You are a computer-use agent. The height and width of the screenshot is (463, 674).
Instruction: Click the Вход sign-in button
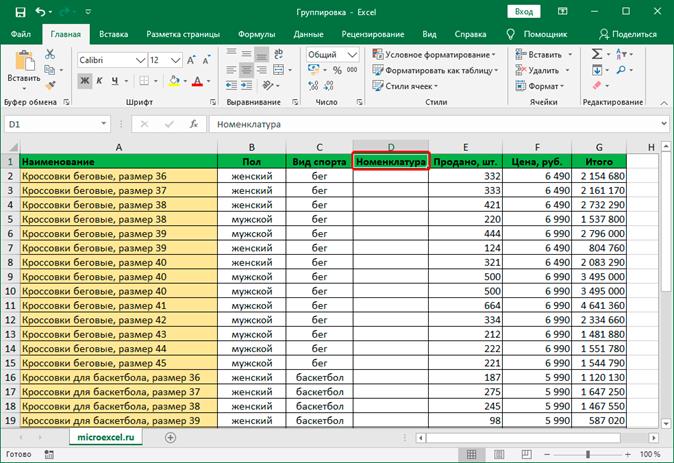click(524, 12)
